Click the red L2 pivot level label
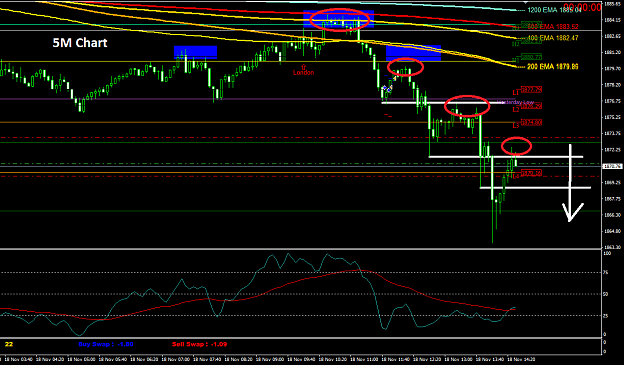The image size is (625, 365). point(516,109)
